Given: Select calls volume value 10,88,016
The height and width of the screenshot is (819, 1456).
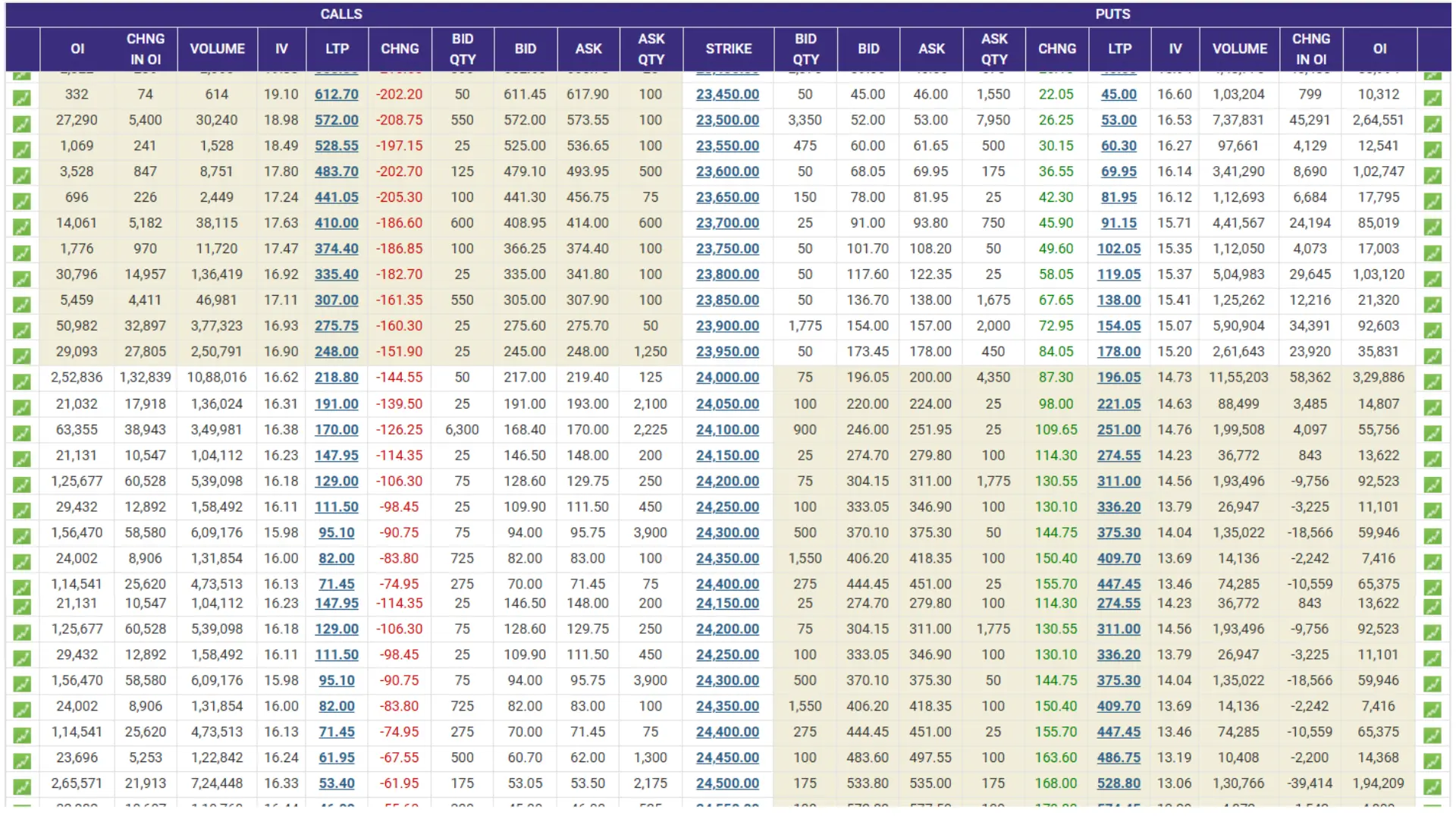Looking at the screenshot, I should (x=217, y=378).
